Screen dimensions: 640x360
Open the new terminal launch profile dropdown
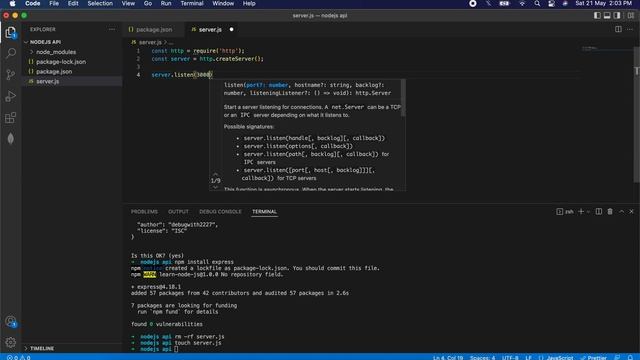pos(588,211)
